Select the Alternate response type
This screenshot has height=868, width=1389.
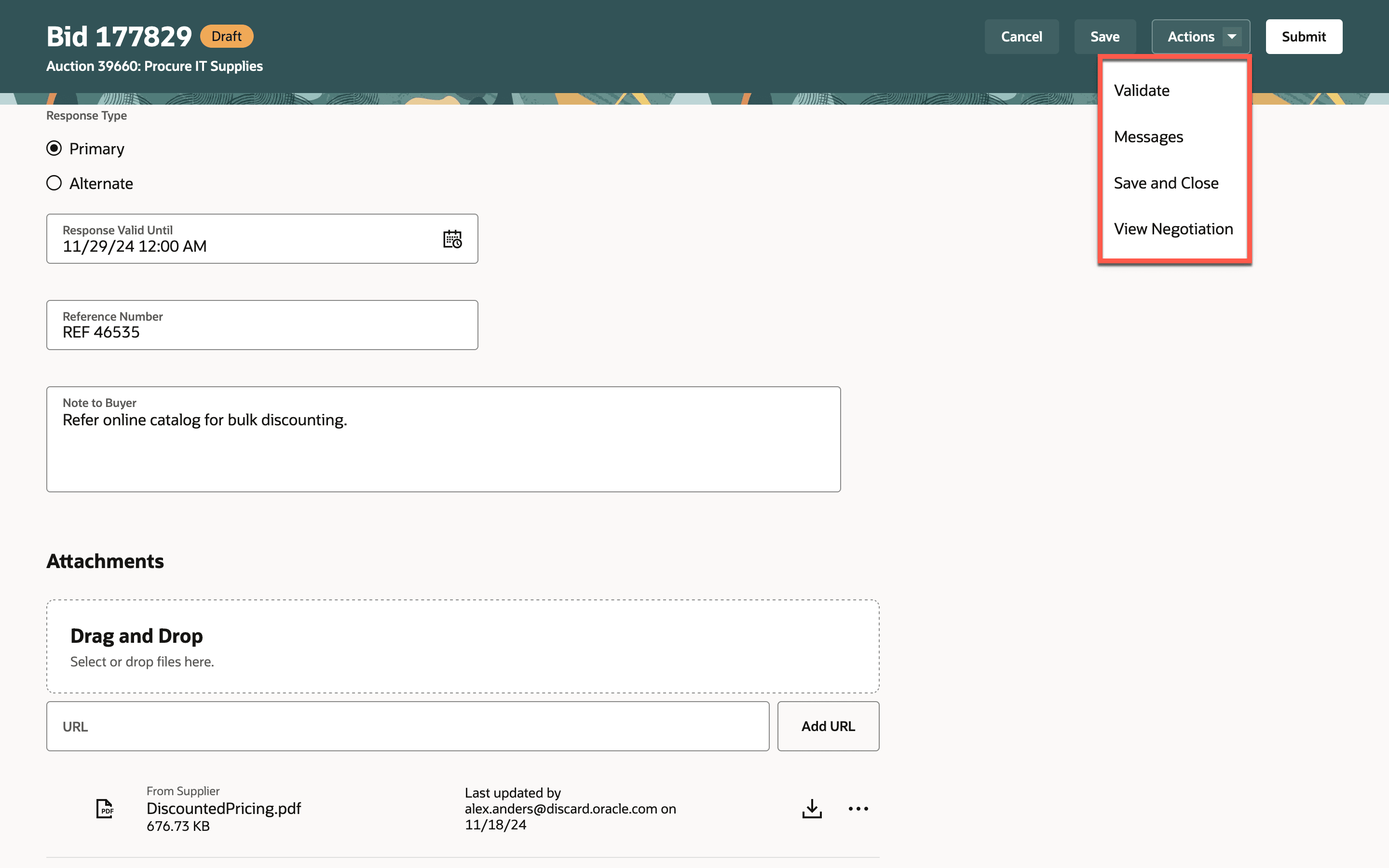(54, 183)
